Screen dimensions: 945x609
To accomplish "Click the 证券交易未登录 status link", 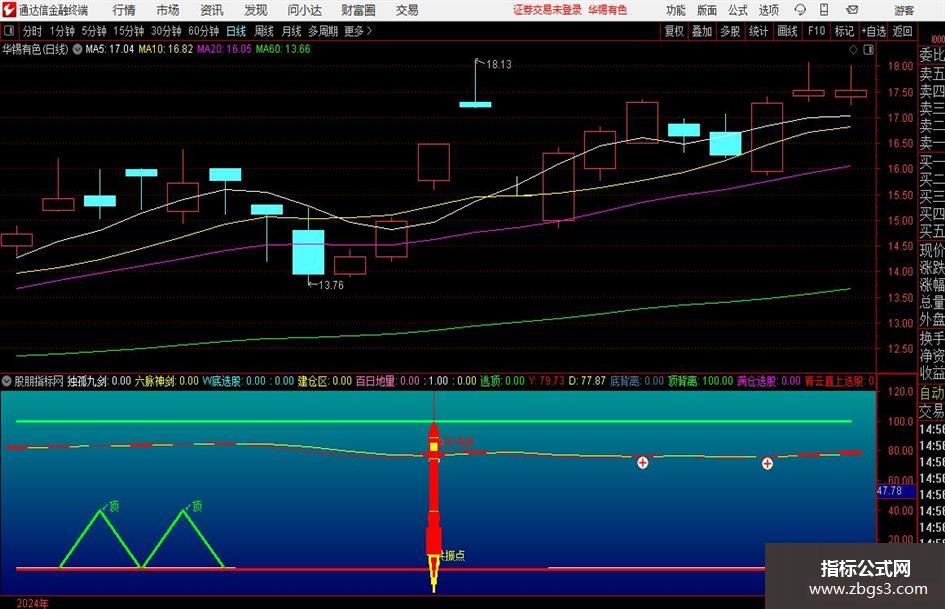I will (547, 10).
